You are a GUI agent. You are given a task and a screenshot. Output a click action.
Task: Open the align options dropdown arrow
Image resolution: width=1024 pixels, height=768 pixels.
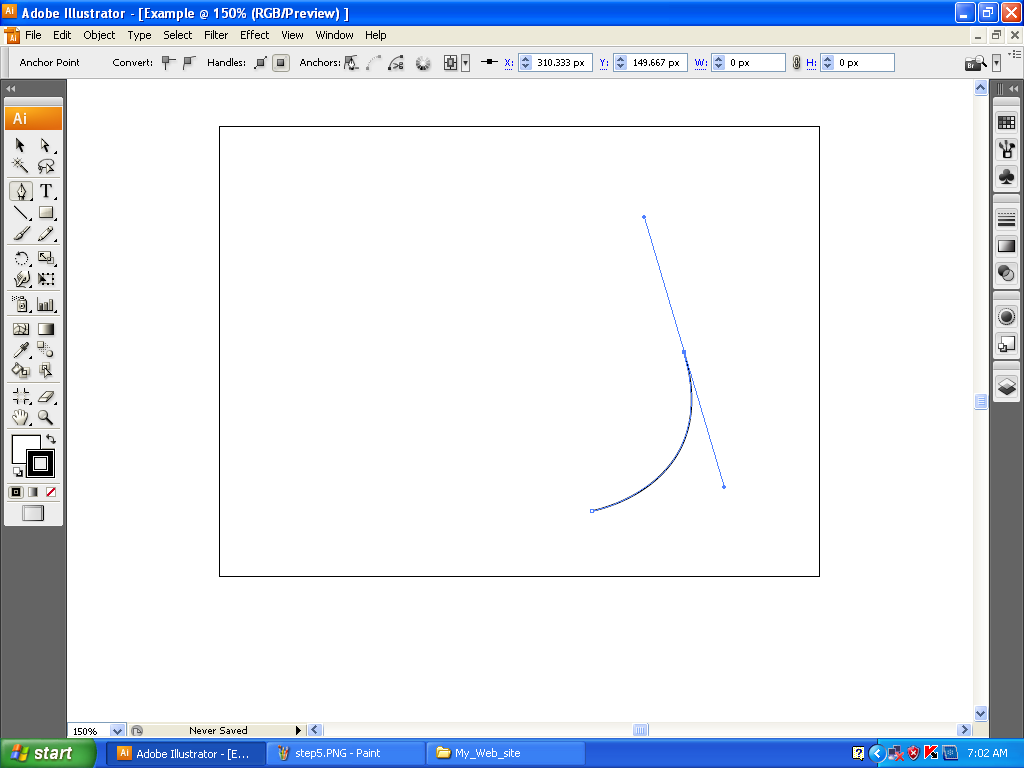[466, 63]
